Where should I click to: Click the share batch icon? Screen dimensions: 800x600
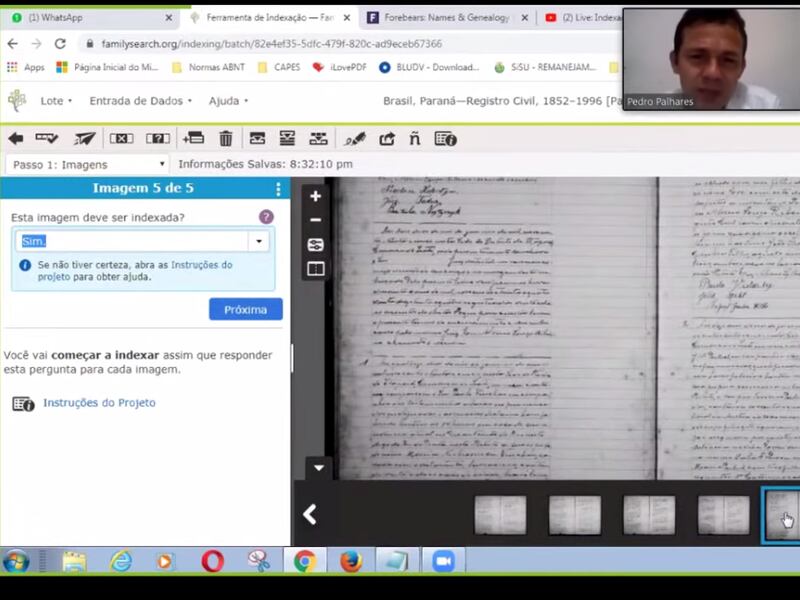coord(387,139)
